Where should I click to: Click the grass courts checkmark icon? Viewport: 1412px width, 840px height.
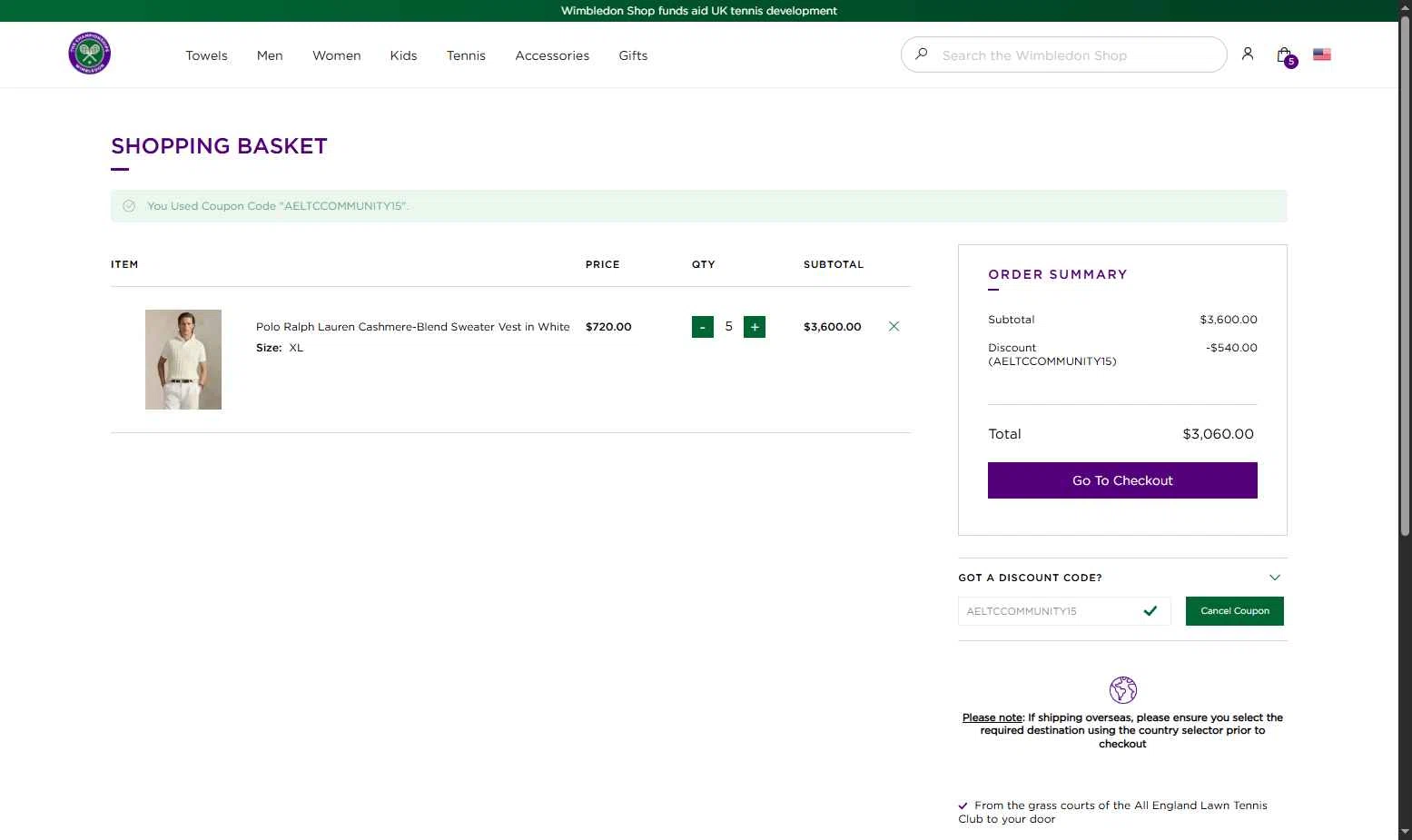[x=963, y=805]
